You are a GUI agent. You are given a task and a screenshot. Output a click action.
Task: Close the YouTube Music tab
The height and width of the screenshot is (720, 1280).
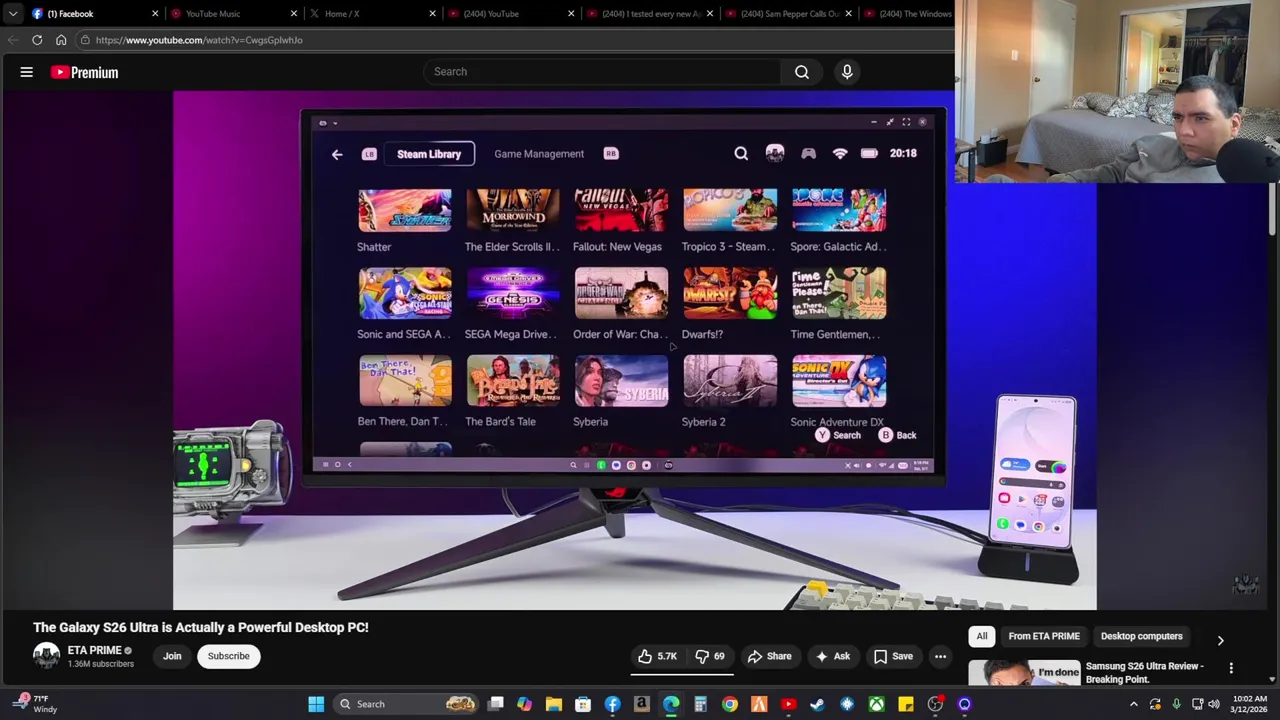(294, 14)
